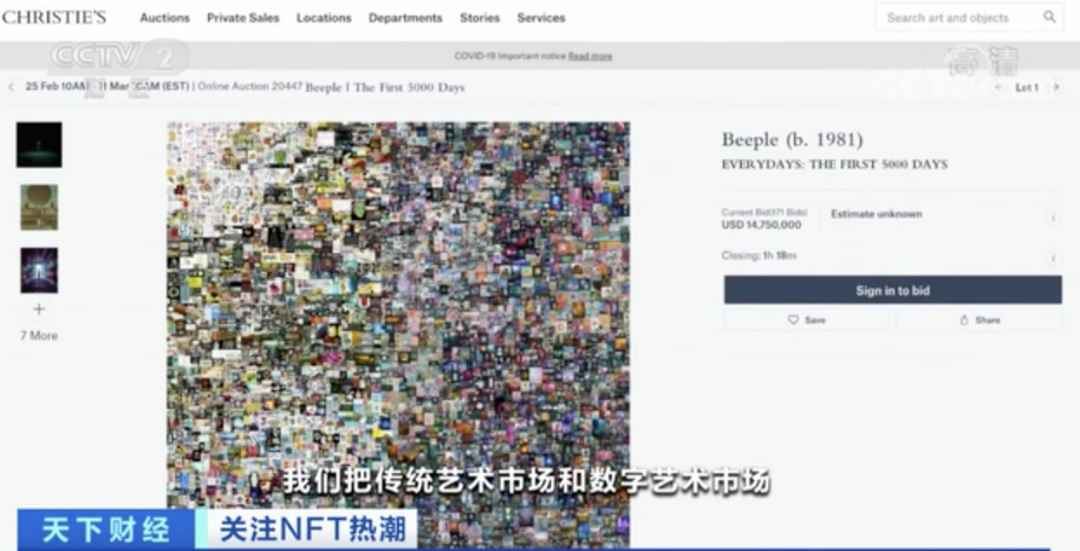1080x551 pixels.
Task: Select the first dark green thumbnail
Action: coord(39,145)
